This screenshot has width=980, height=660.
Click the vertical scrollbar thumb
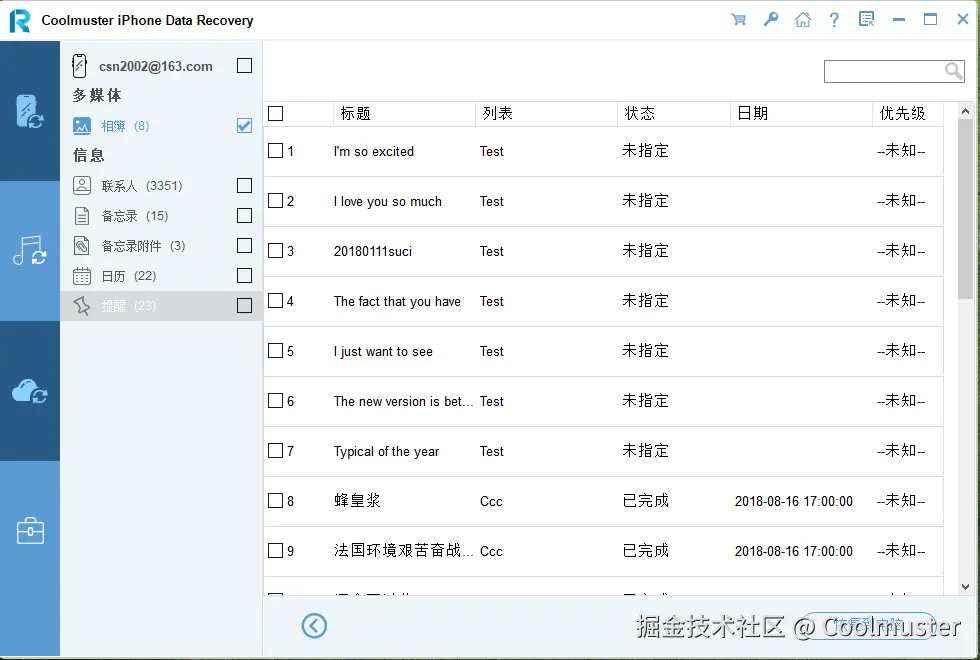click(x=965, y=209)
